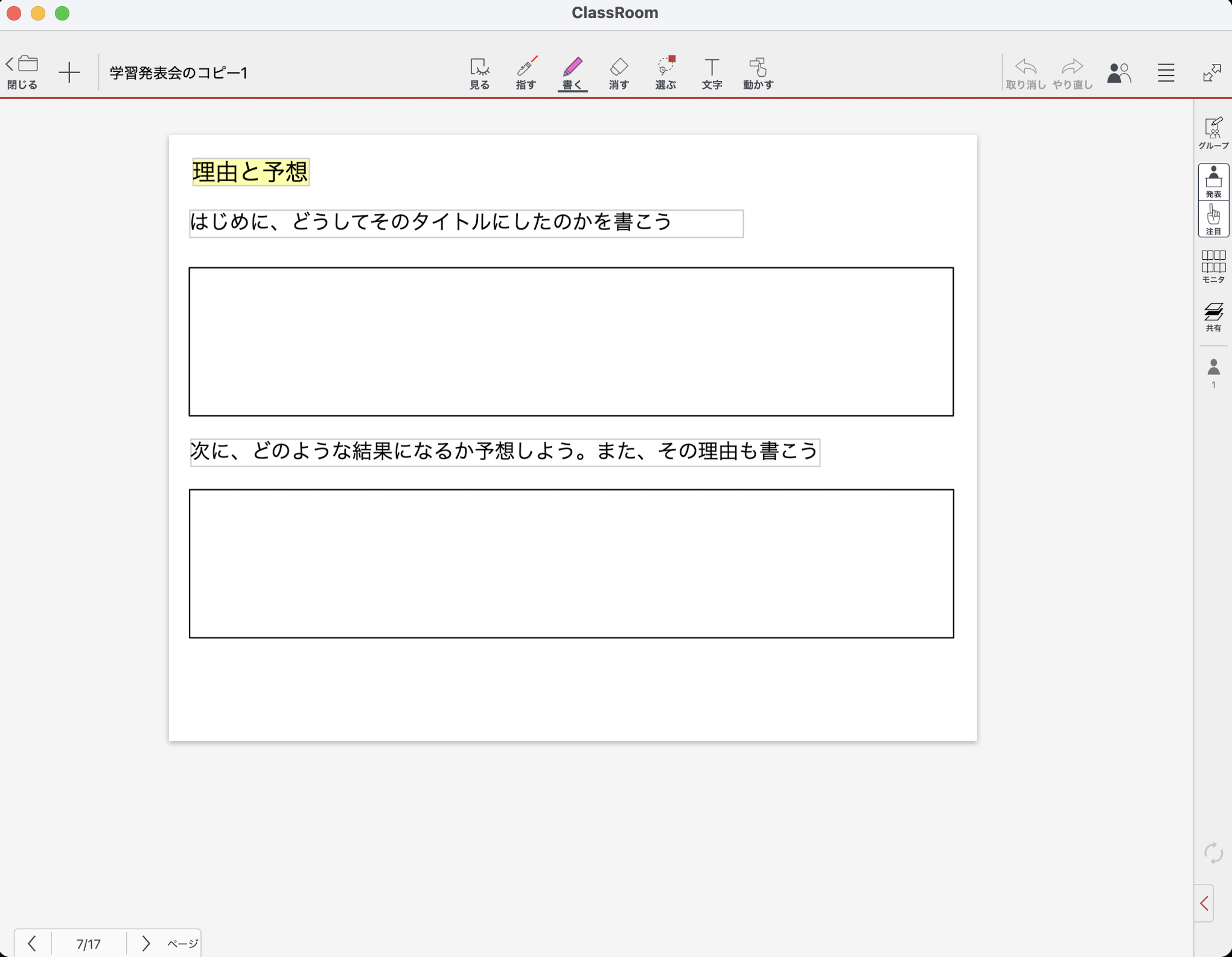Image resolution: width=1232 pixels, height=957 pixels.
Task: Select the 見る (view) tool
Action: (479, 73)
